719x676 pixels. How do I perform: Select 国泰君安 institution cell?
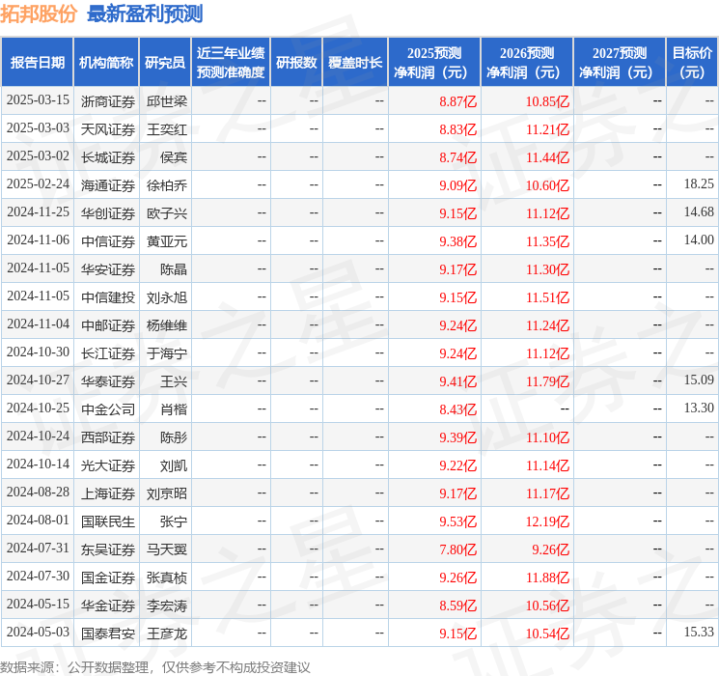108,633
